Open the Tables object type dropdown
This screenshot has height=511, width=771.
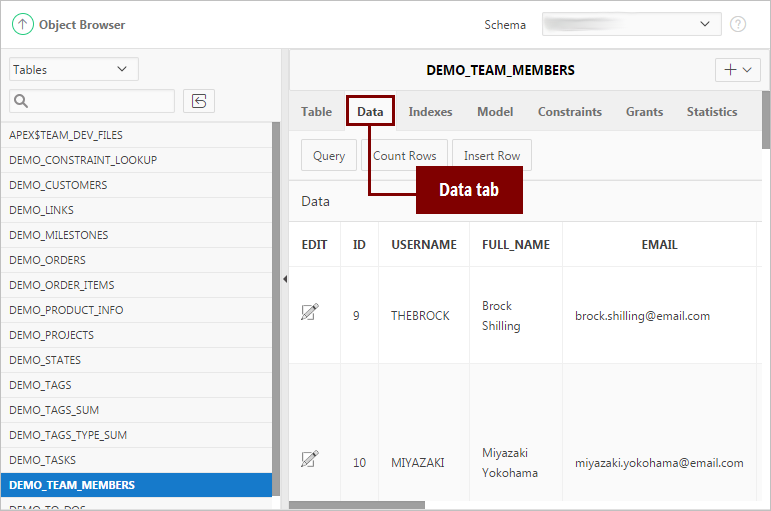coord(73,69)
